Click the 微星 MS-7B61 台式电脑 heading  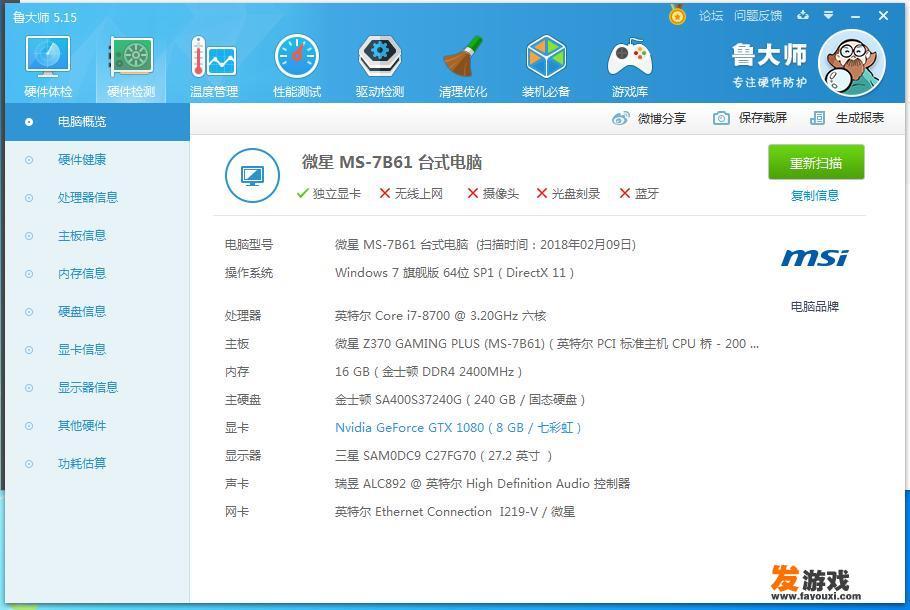392,162
